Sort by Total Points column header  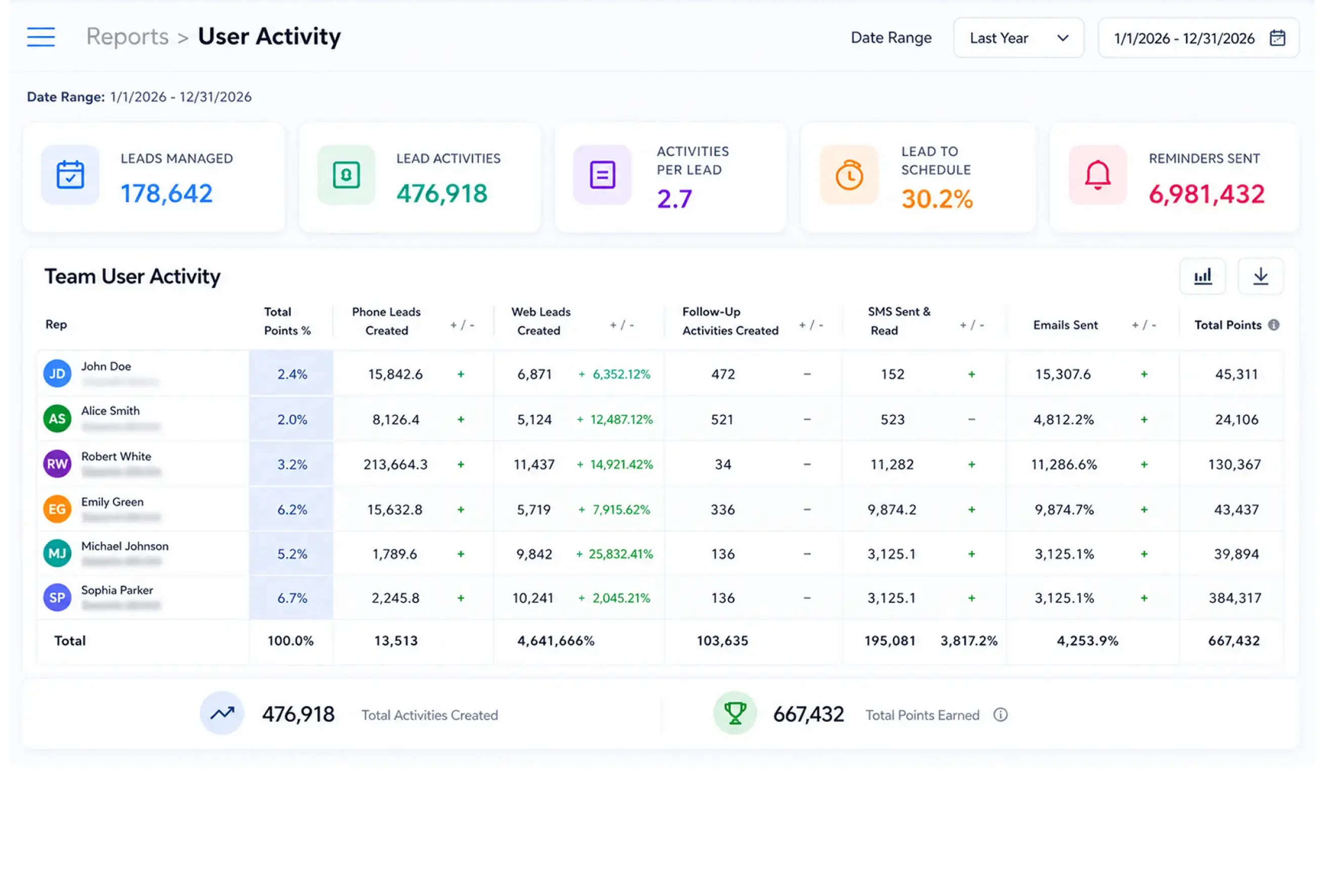[x=1227, y=325]
